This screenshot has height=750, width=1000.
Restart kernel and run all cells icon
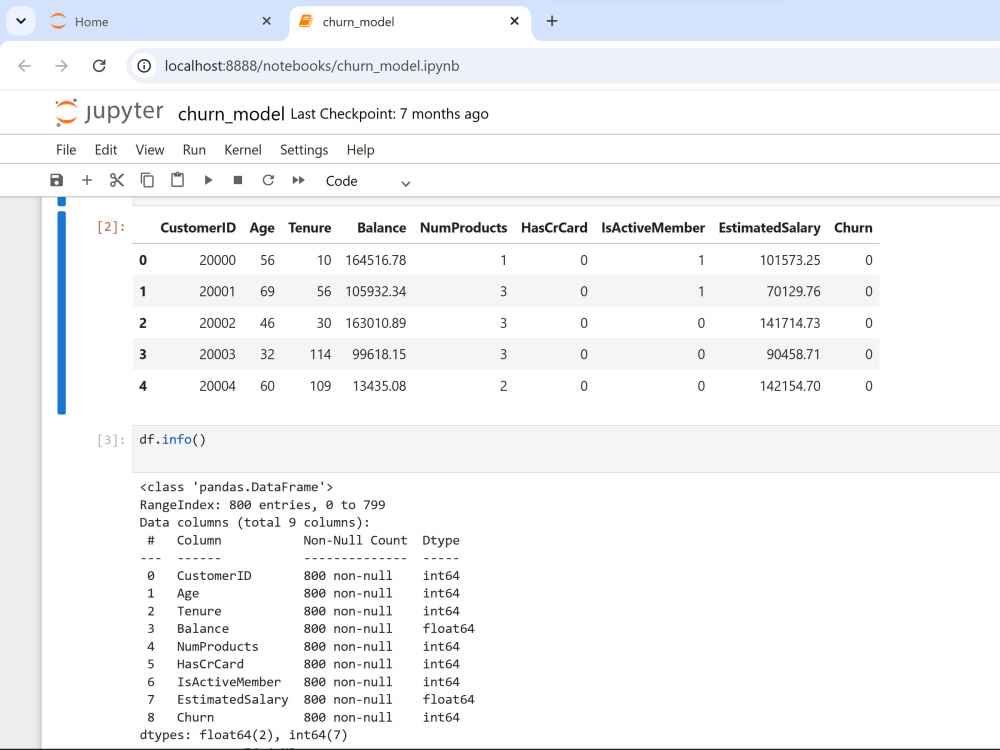(298, 180)
